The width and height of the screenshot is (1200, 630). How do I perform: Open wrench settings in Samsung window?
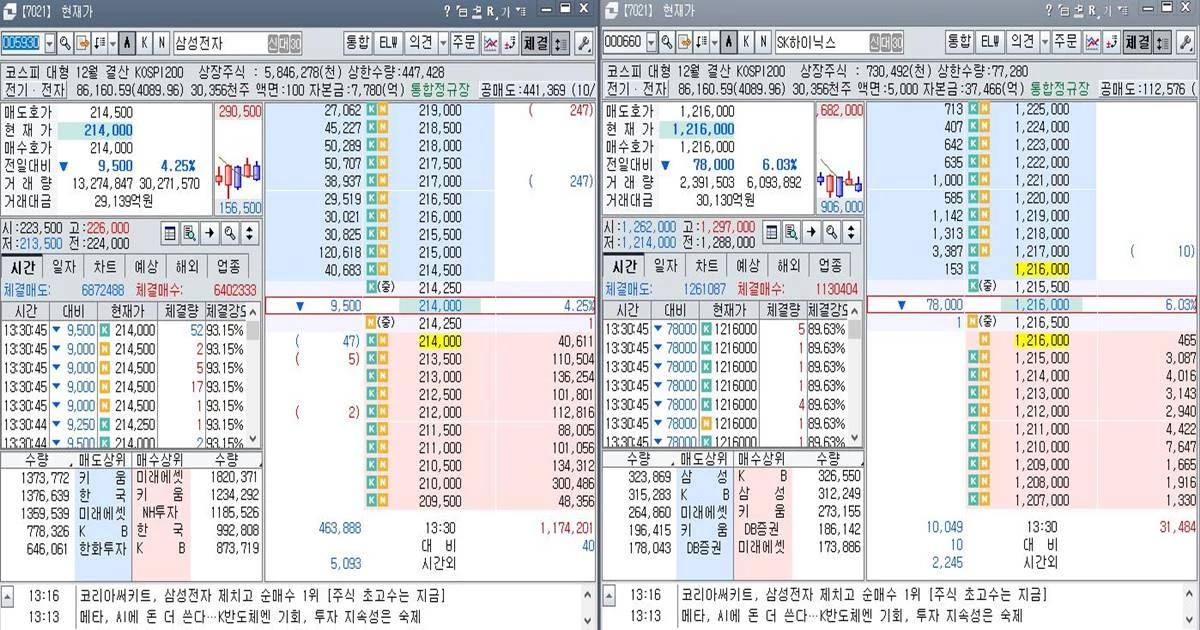(x=583, y=43)
